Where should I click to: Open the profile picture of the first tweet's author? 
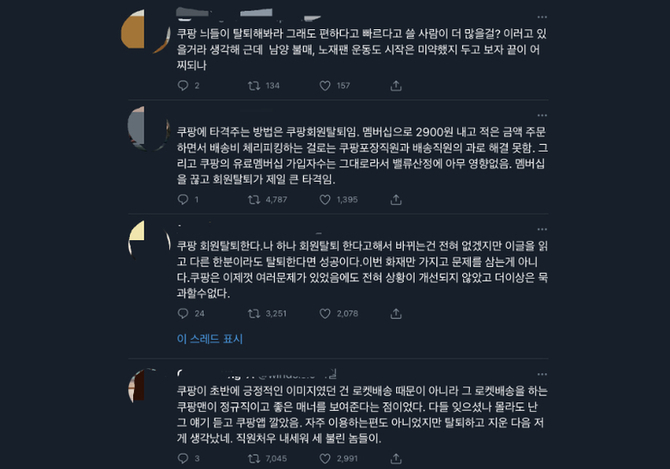tap(146, 31)
